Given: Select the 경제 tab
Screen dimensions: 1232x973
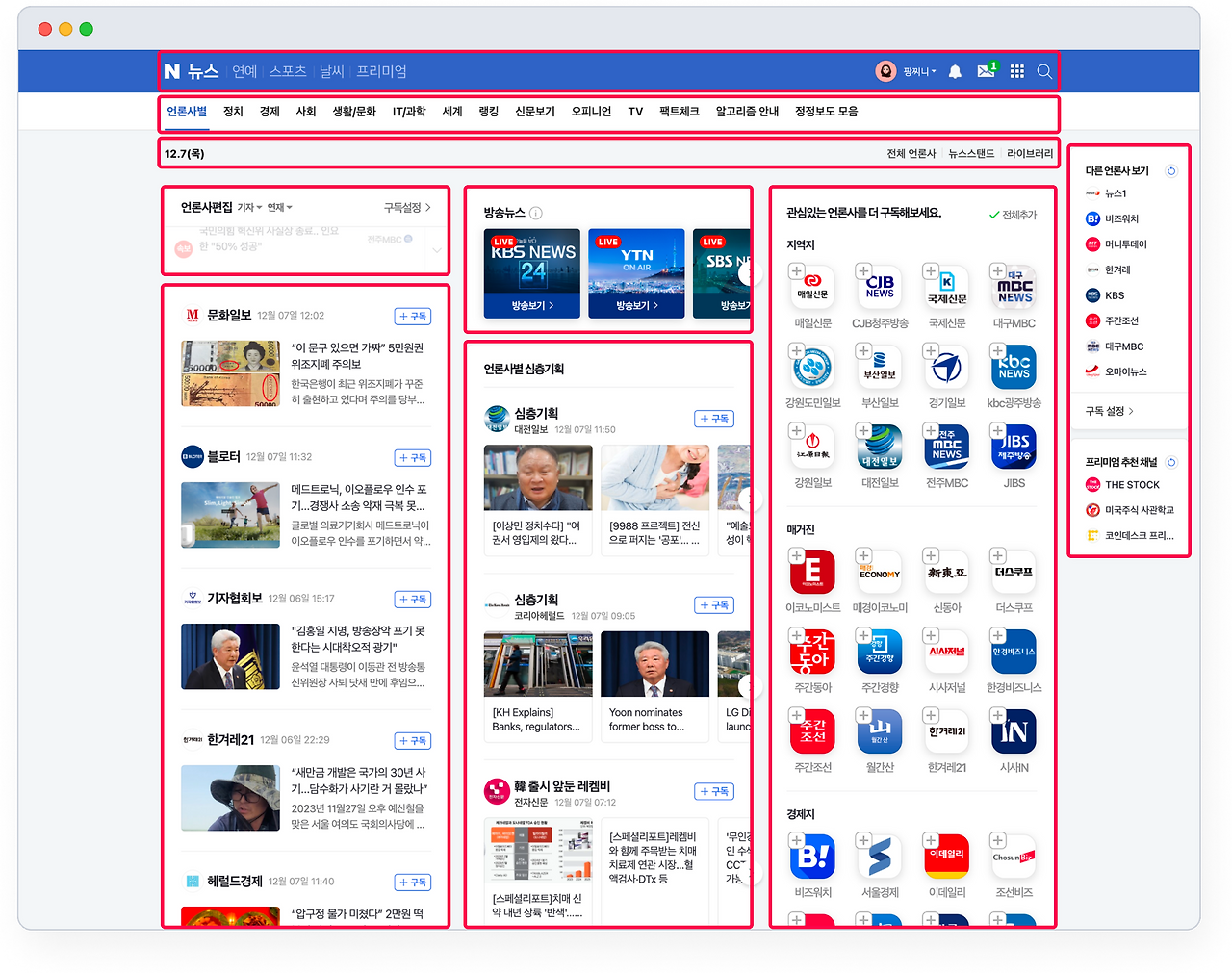Looking at the screenshot, I should point(269,112).
